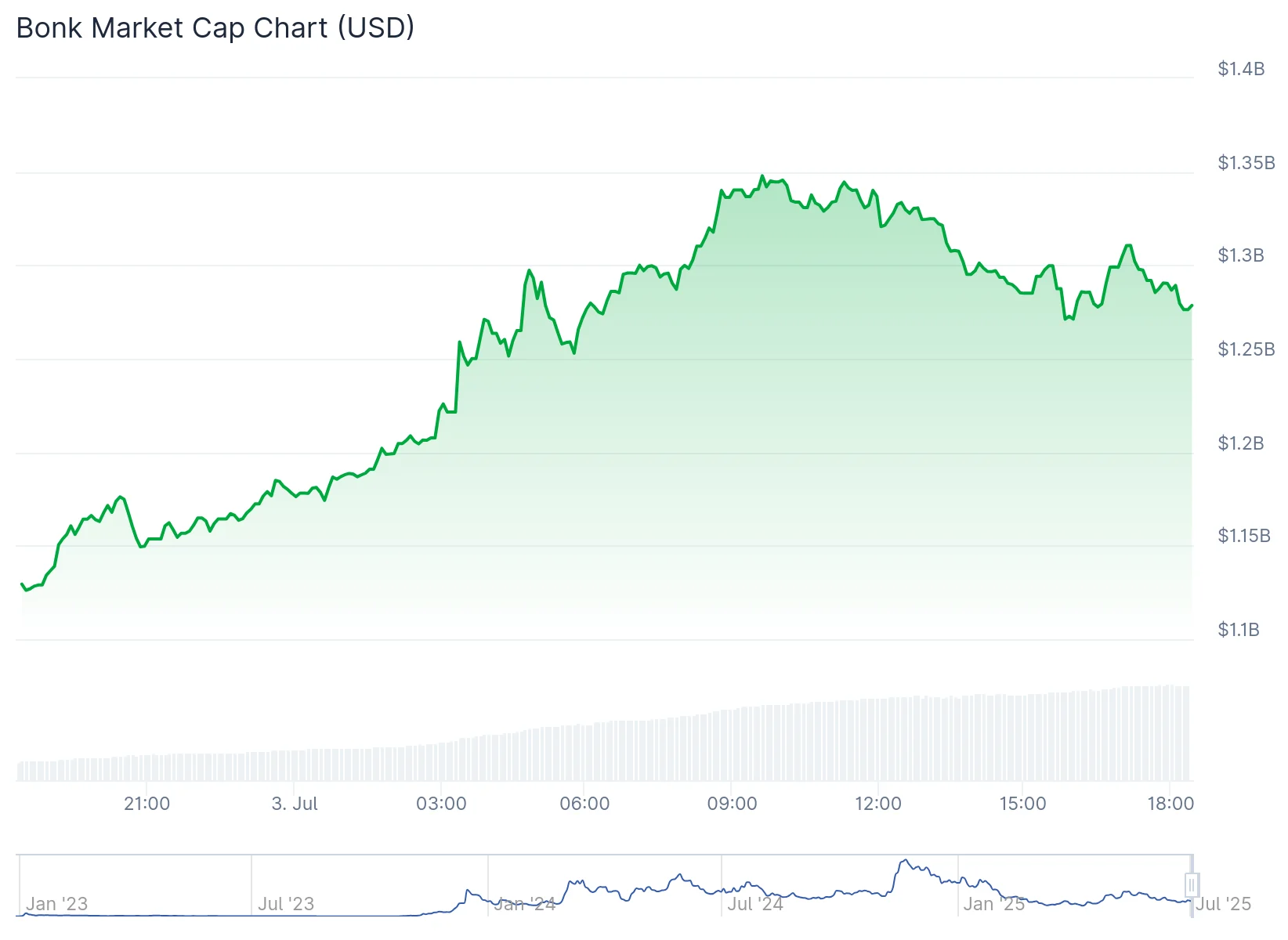
Task: Click the $1.4B y-axis label
Action: [x=1241, y=69]
